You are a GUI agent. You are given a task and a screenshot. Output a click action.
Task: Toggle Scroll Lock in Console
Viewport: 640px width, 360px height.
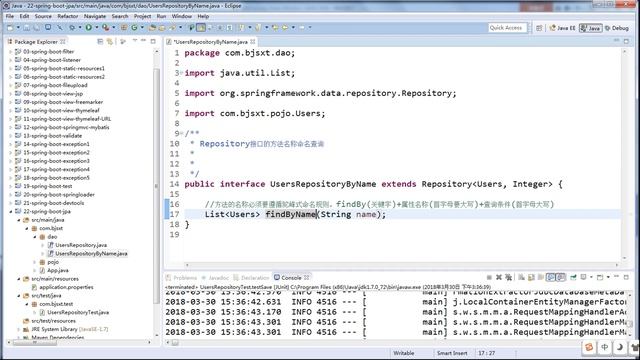pos(531,278)
